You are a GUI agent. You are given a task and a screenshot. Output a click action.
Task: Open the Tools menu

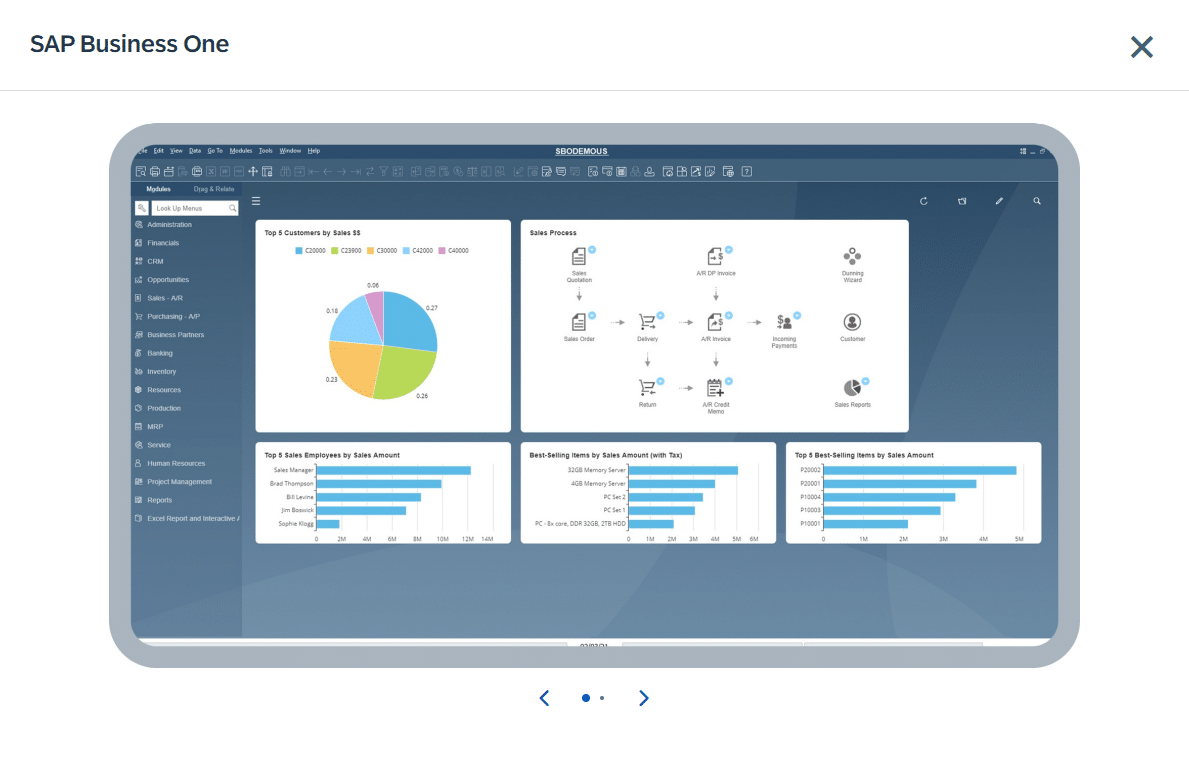click(265, 151)
